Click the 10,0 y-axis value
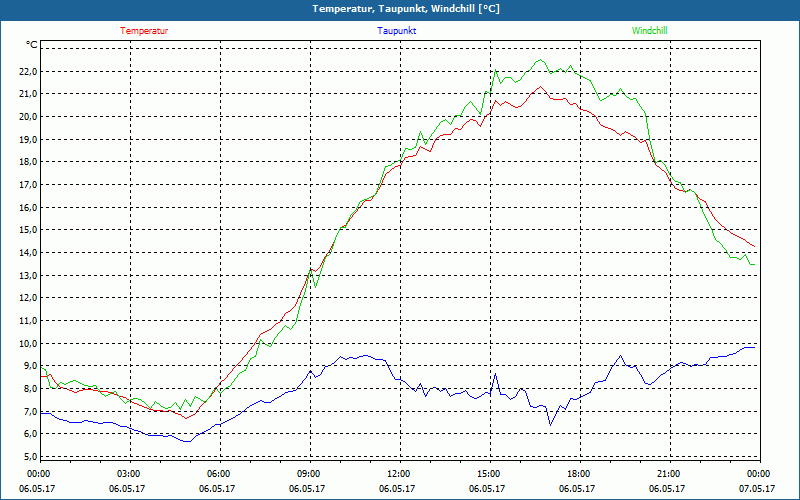This screenshot has width=800, height=500. coord(28,343)
